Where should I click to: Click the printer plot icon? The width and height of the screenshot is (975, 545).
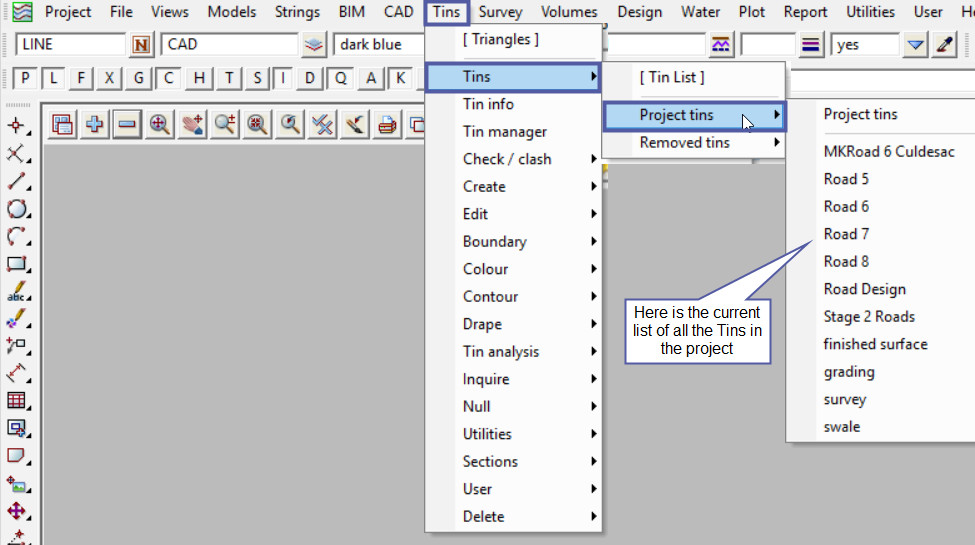[387, 124]
